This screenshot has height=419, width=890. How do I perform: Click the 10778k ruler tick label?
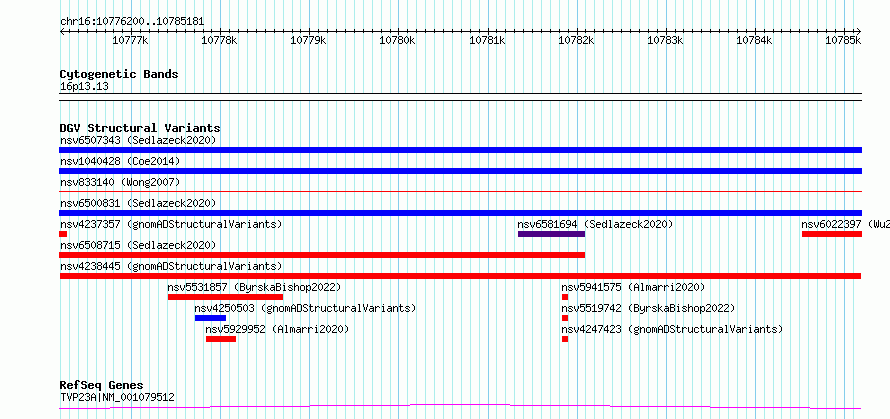click(x=220, y=40)
